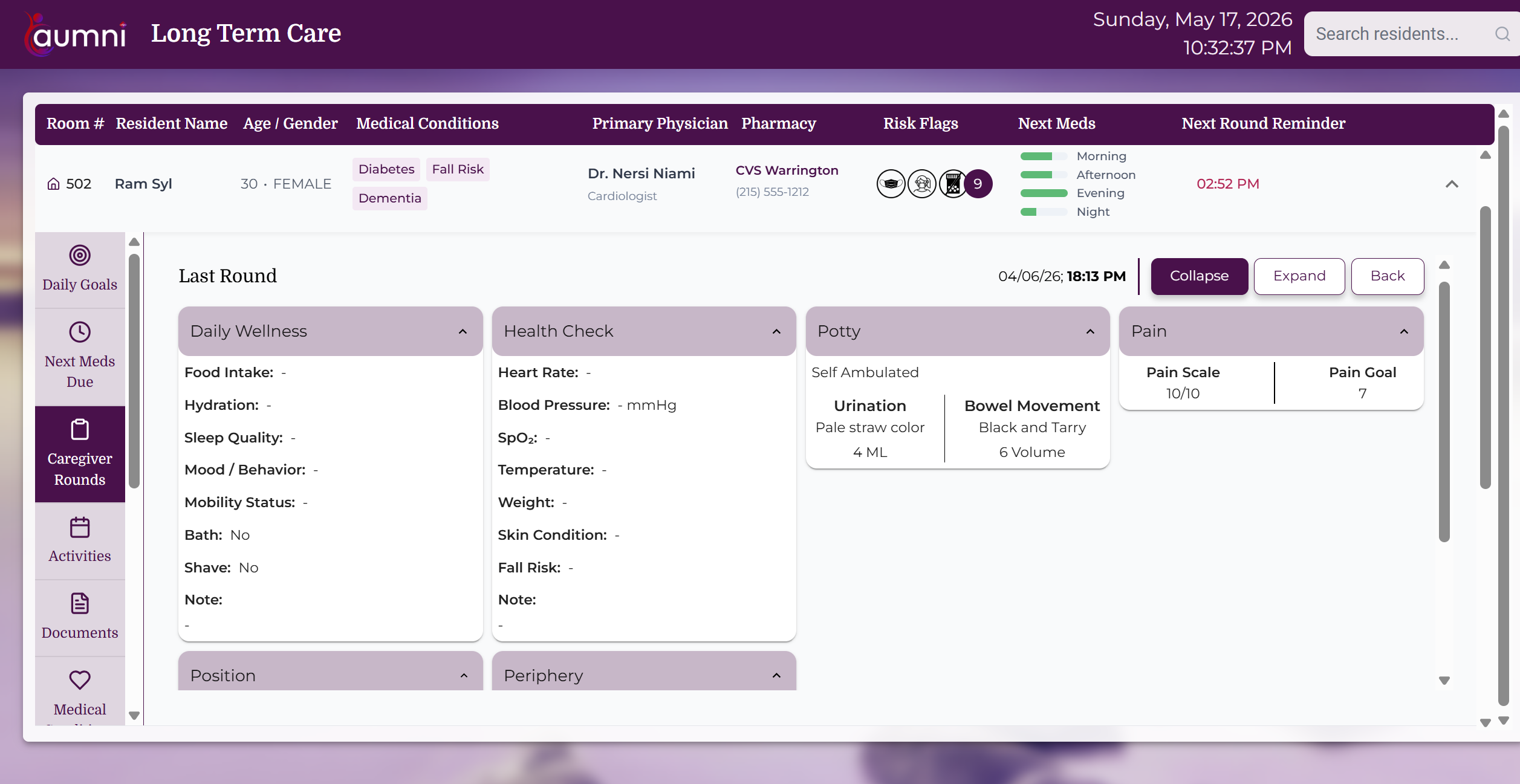
Task: Click the face mask risk flag icon
Action: pos(891,184)
